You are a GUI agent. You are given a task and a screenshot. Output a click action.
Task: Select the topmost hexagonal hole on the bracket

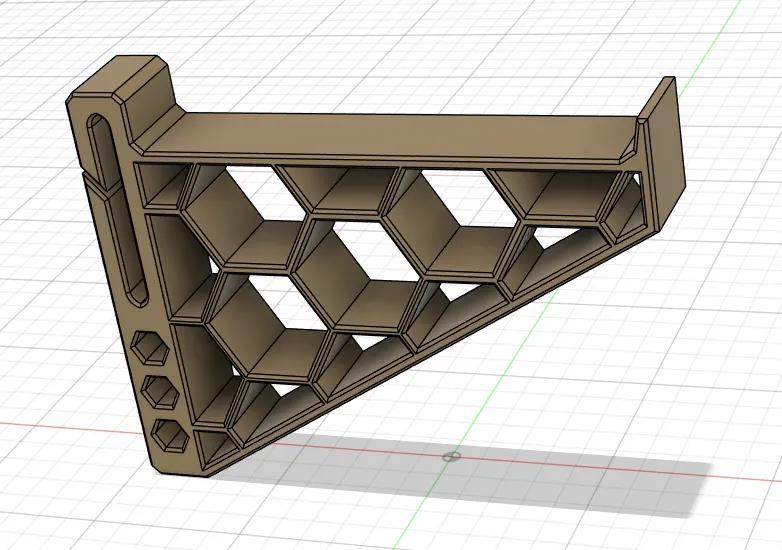150,347
